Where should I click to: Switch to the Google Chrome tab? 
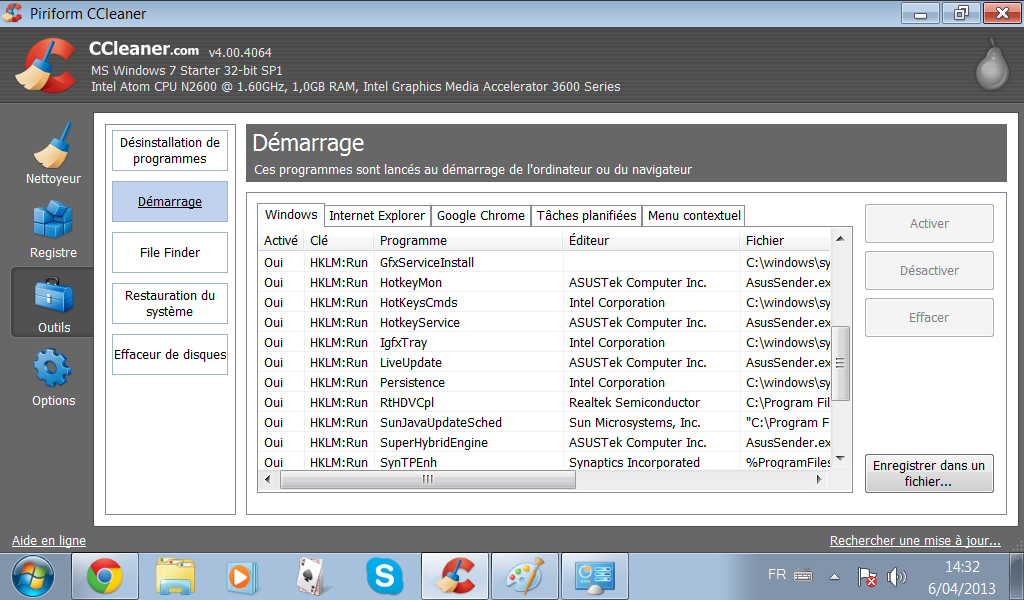pos(481,215)
